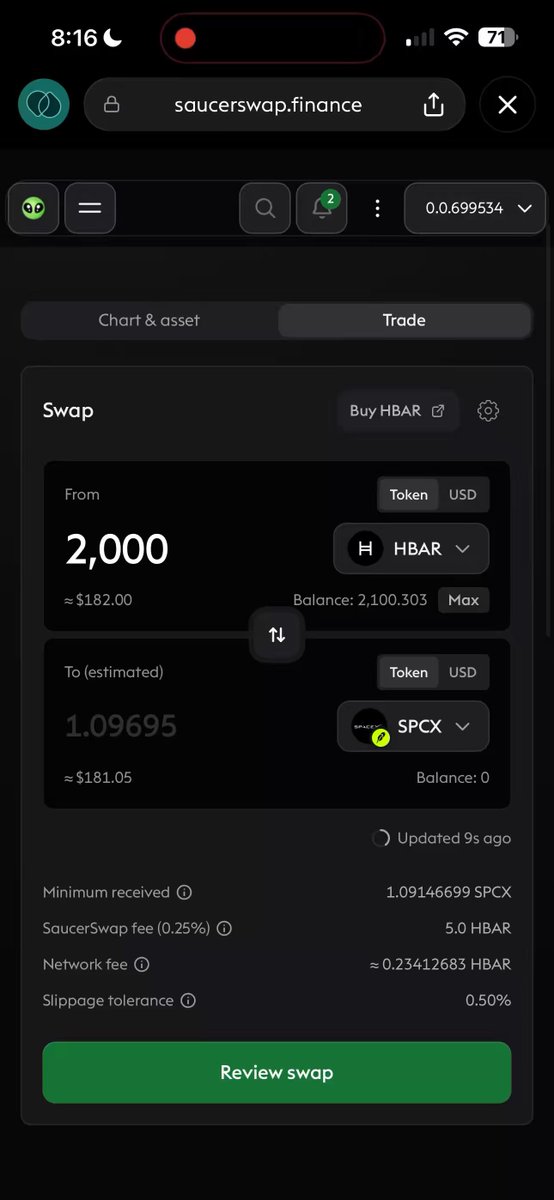Swap token direction arrows button
554x1200 pixels.
277,634
